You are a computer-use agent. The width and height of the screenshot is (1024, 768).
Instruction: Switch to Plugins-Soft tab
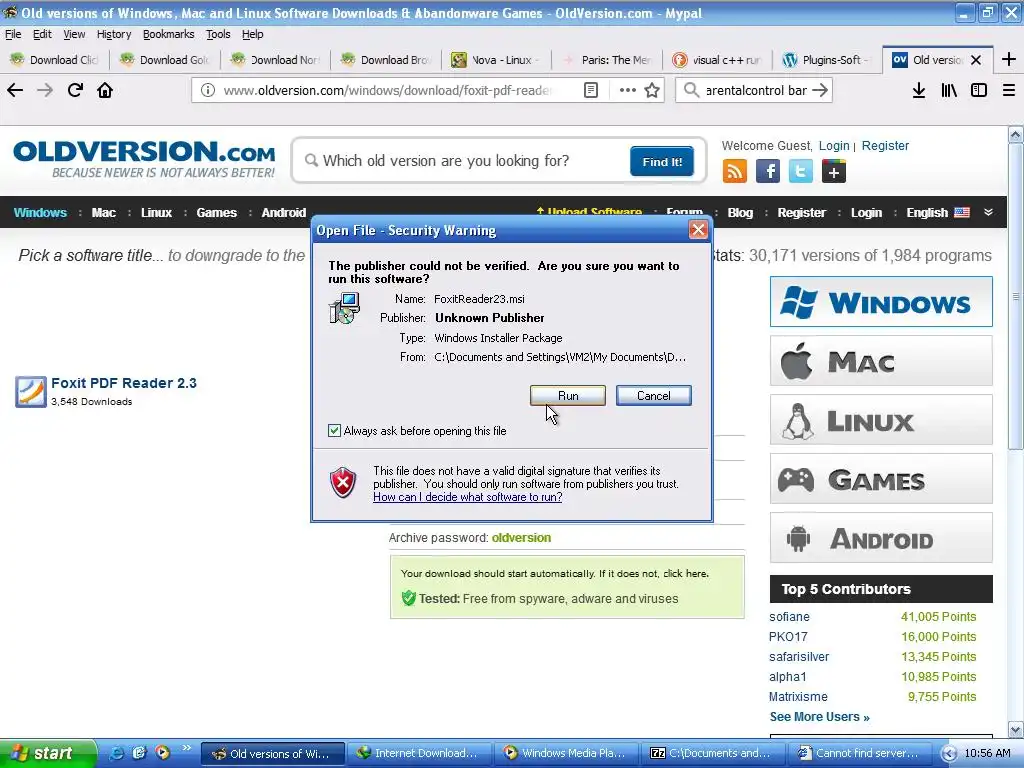(827, 60)
